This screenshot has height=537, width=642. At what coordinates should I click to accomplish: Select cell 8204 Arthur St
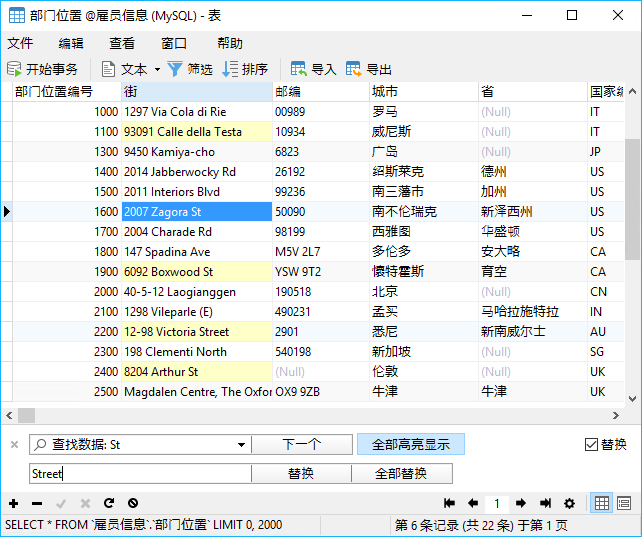197,372
